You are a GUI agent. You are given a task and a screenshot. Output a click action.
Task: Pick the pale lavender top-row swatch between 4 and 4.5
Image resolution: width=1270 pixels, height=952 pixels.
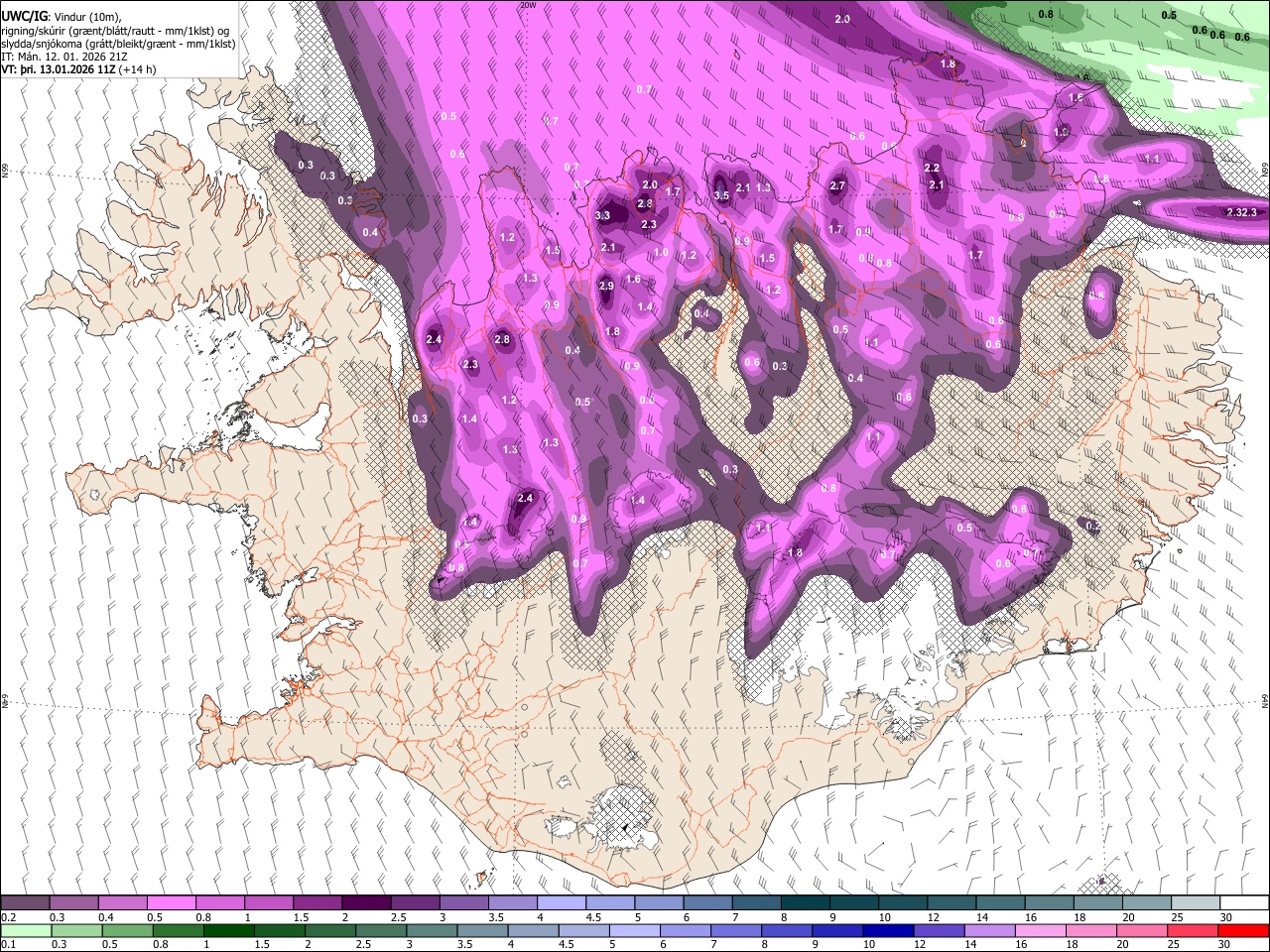pos(561,903)
